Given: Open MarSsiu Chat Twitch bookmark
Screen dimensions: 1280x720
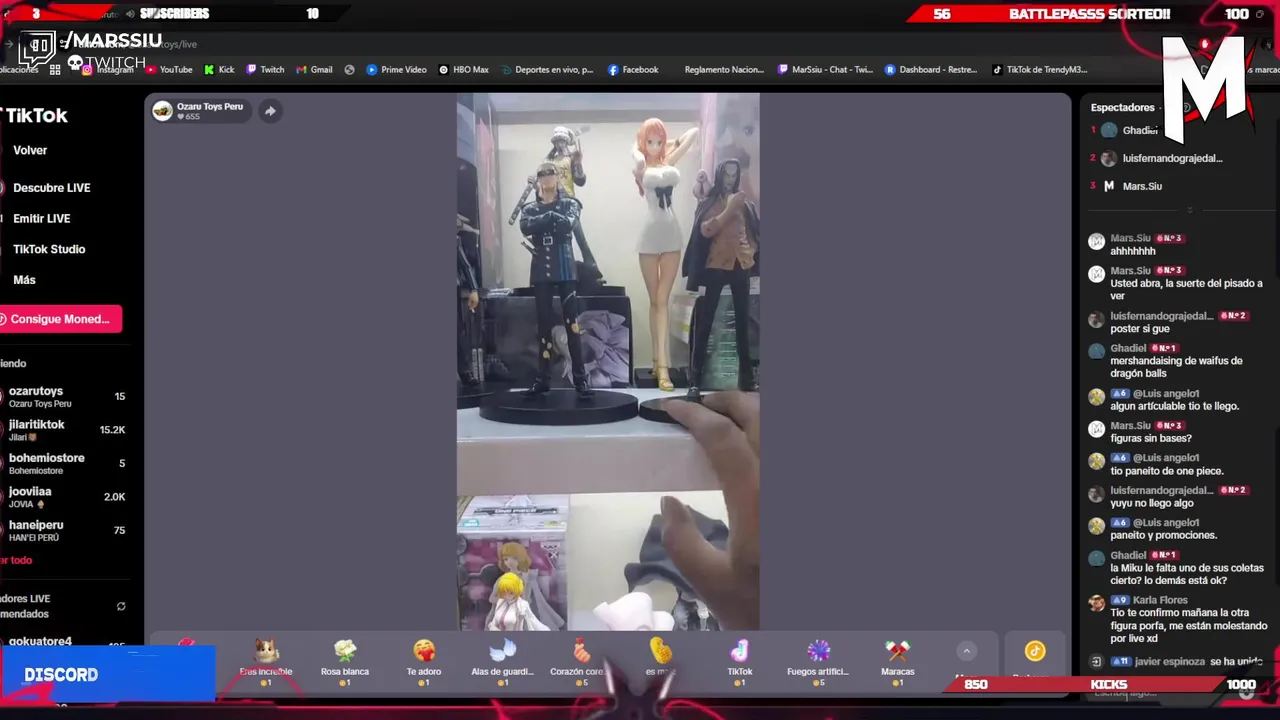Looking at the screenshot, I should click(825, 70).
